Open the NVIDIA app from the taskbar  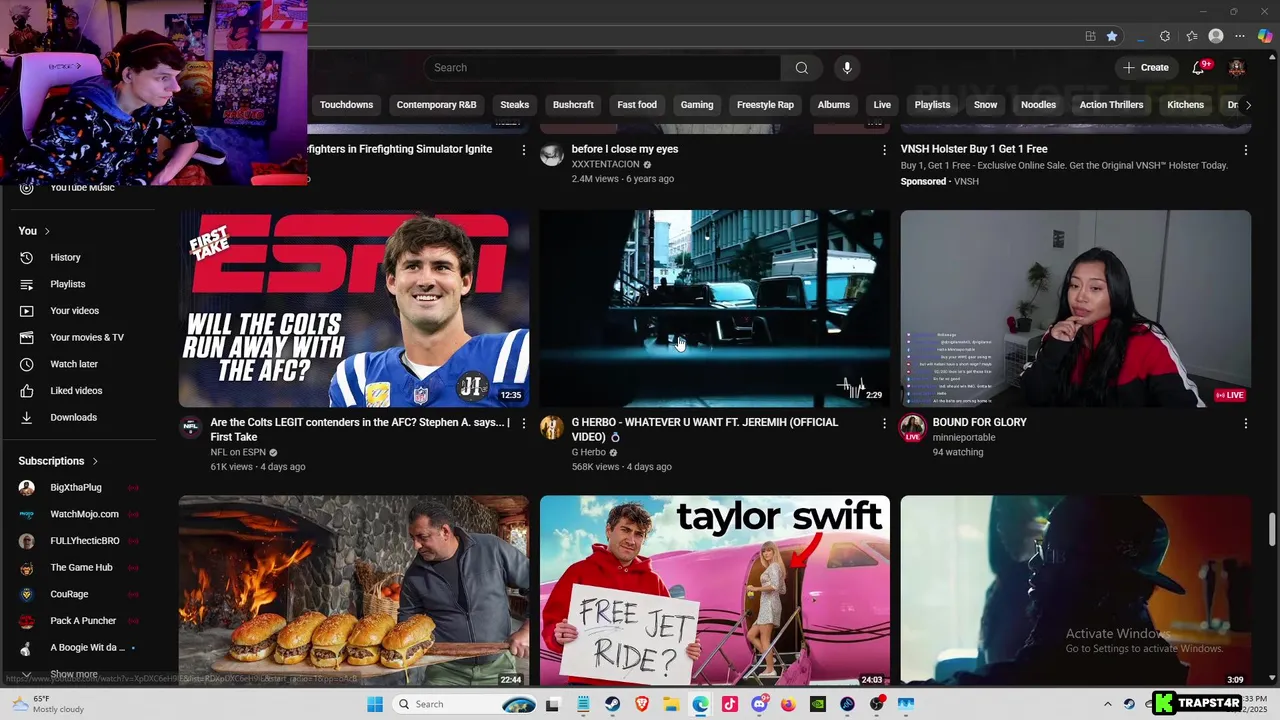tap(818, 704)
